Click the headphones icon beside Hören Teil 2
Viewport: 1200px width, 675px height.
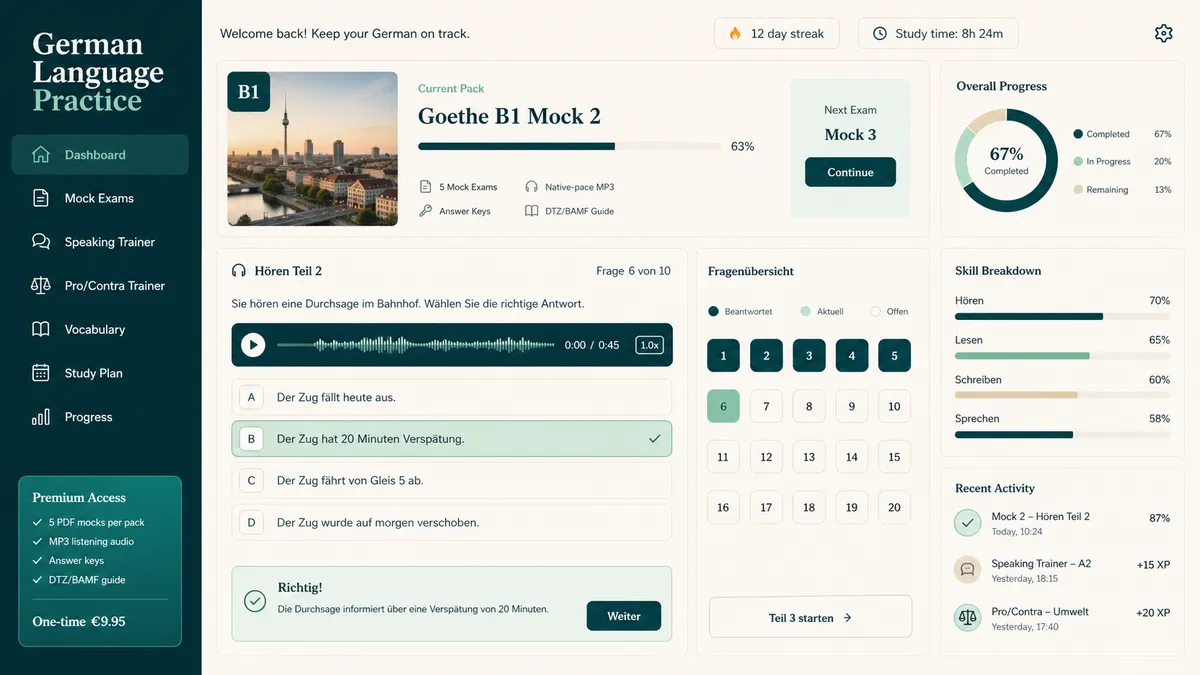239,271
